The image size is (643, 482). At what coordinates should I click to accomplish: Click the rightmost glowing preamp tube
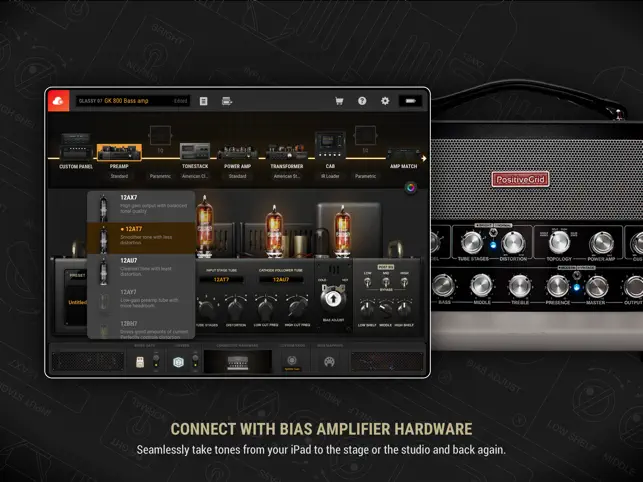pos(343,231)
